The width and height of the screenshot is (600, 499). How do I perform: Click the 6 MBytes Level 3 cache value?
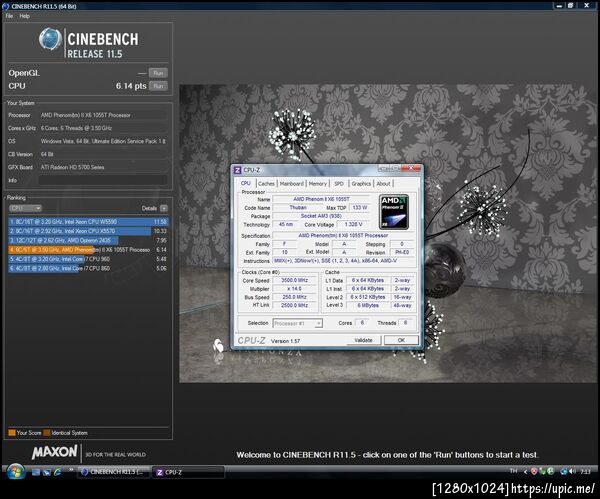click(x=368, y=305)
